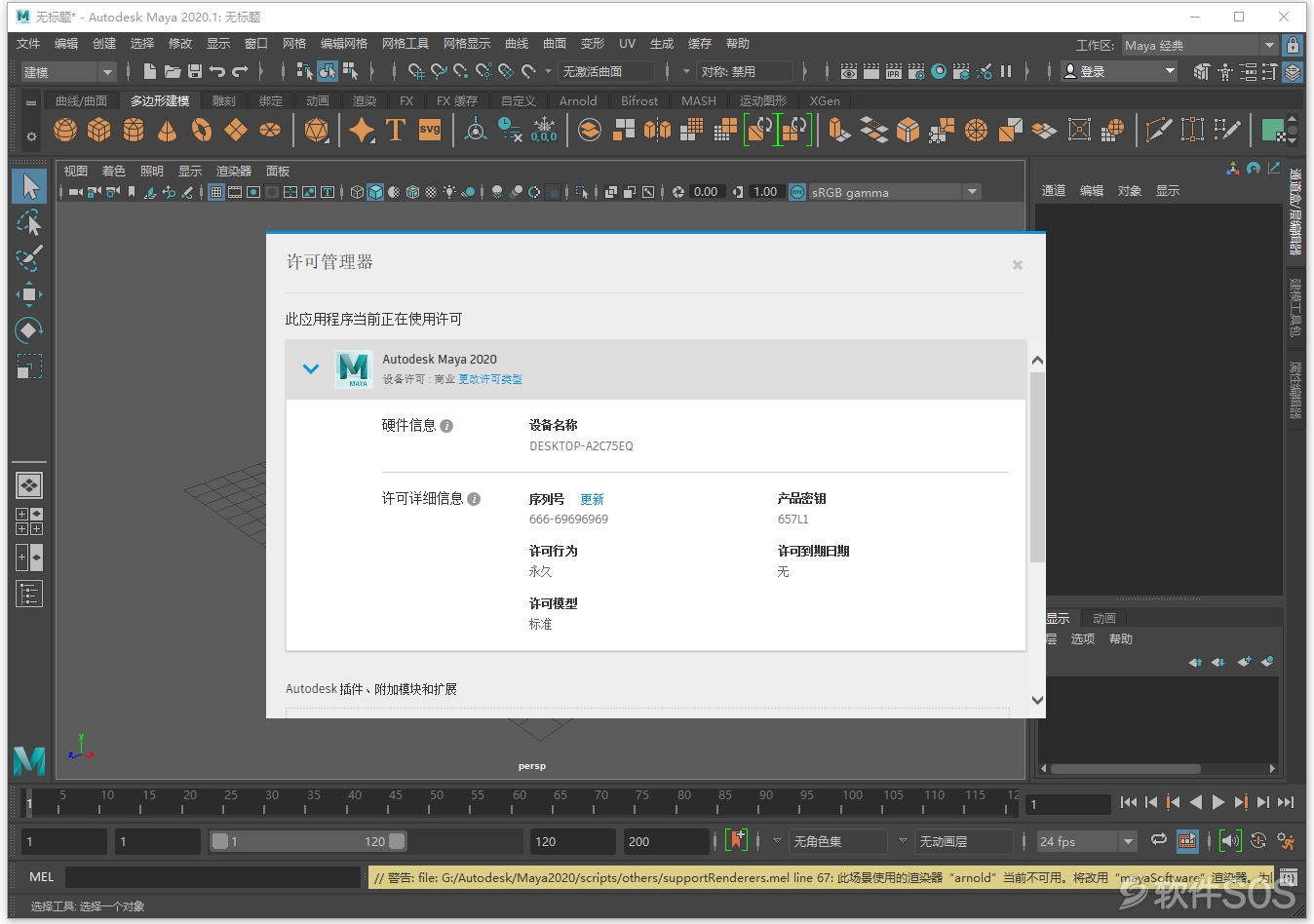Click the MEL command input field
This screenshot has height=924, width=1314.
tap(213, 877)
